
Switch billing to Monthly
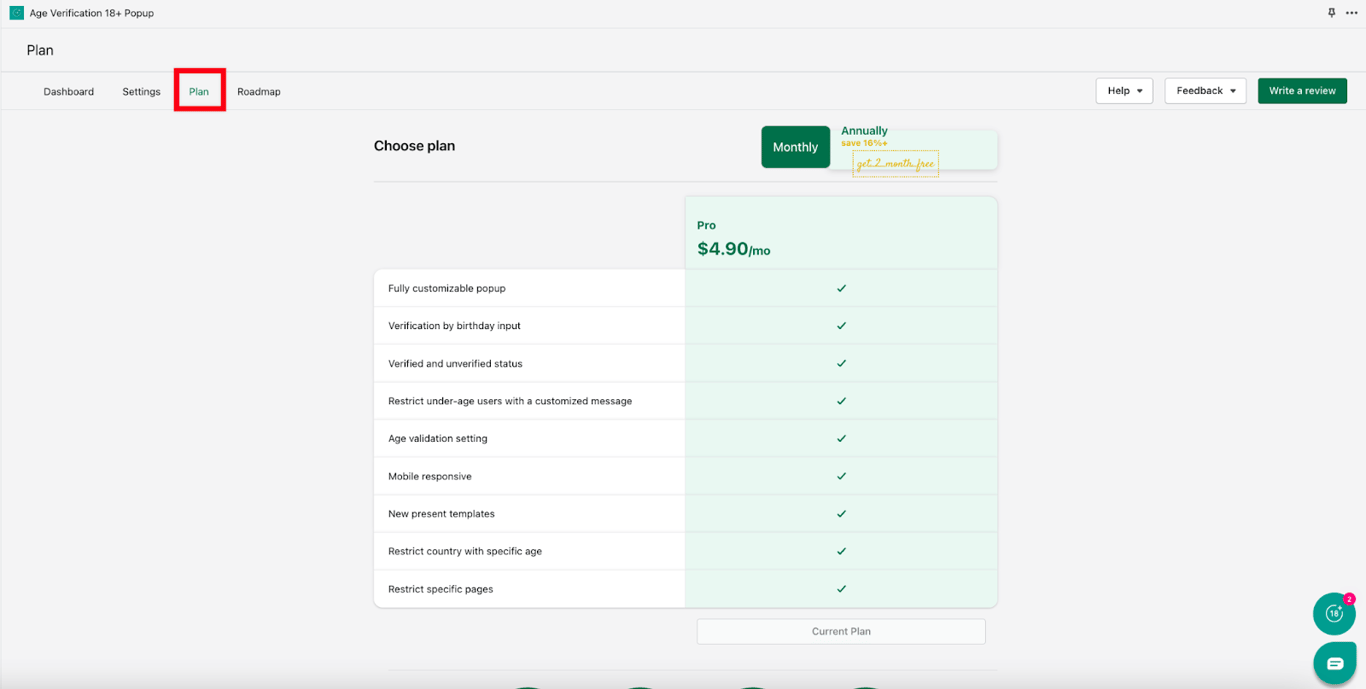[795, 147]
